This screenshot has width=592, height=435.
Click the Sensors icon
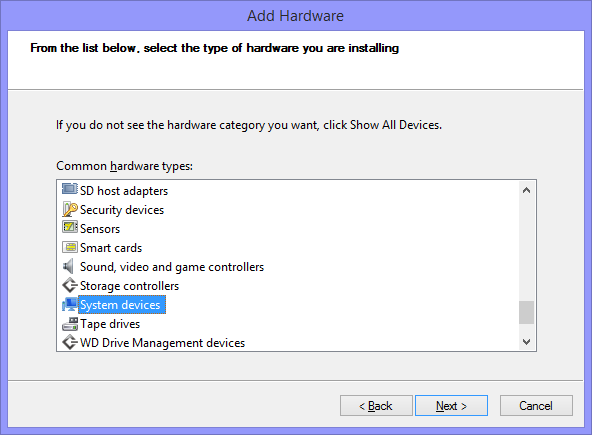click(x=69, y=227)
